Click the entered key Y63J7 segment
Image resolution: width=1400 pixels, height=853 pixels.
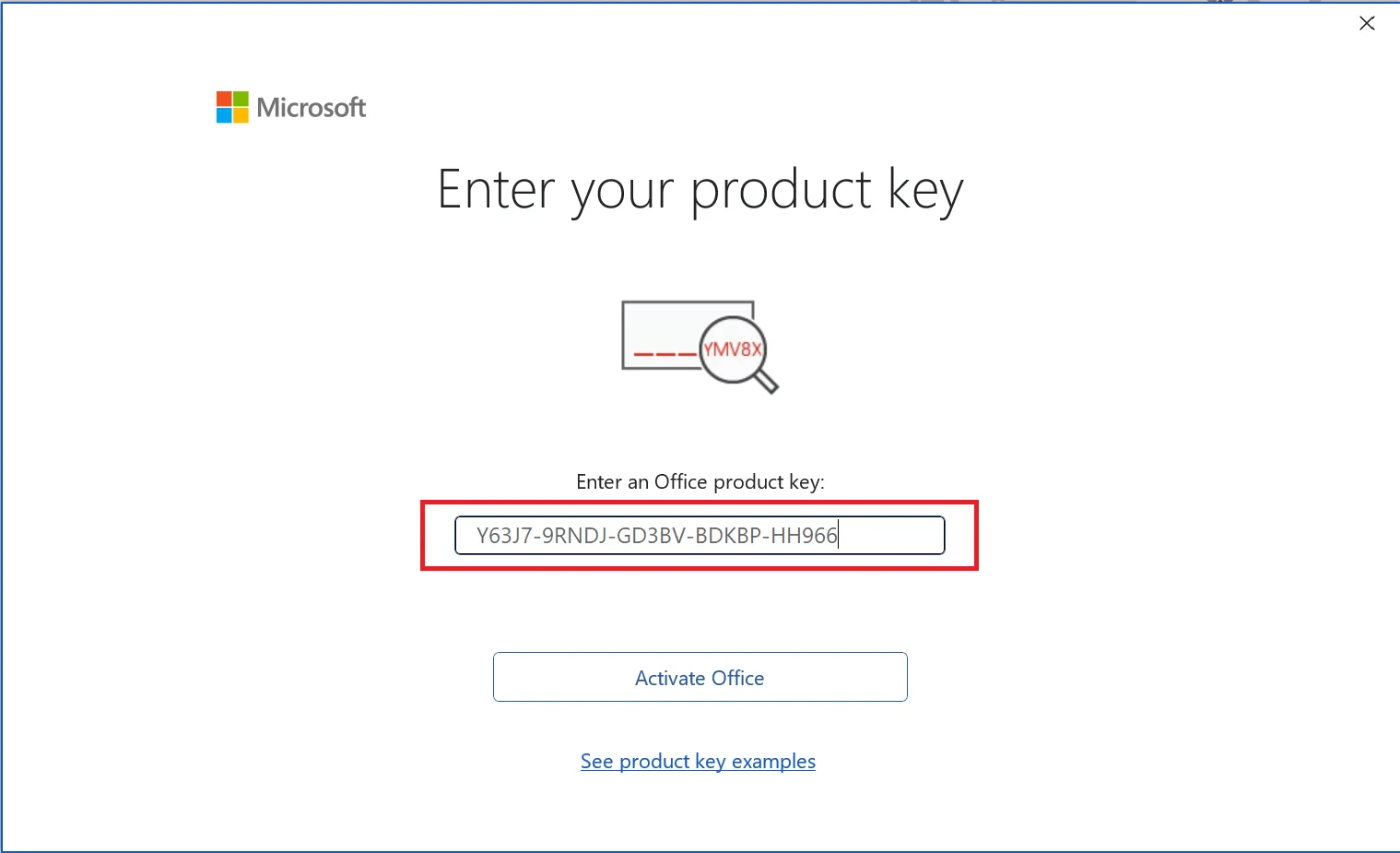coord(503,535)
